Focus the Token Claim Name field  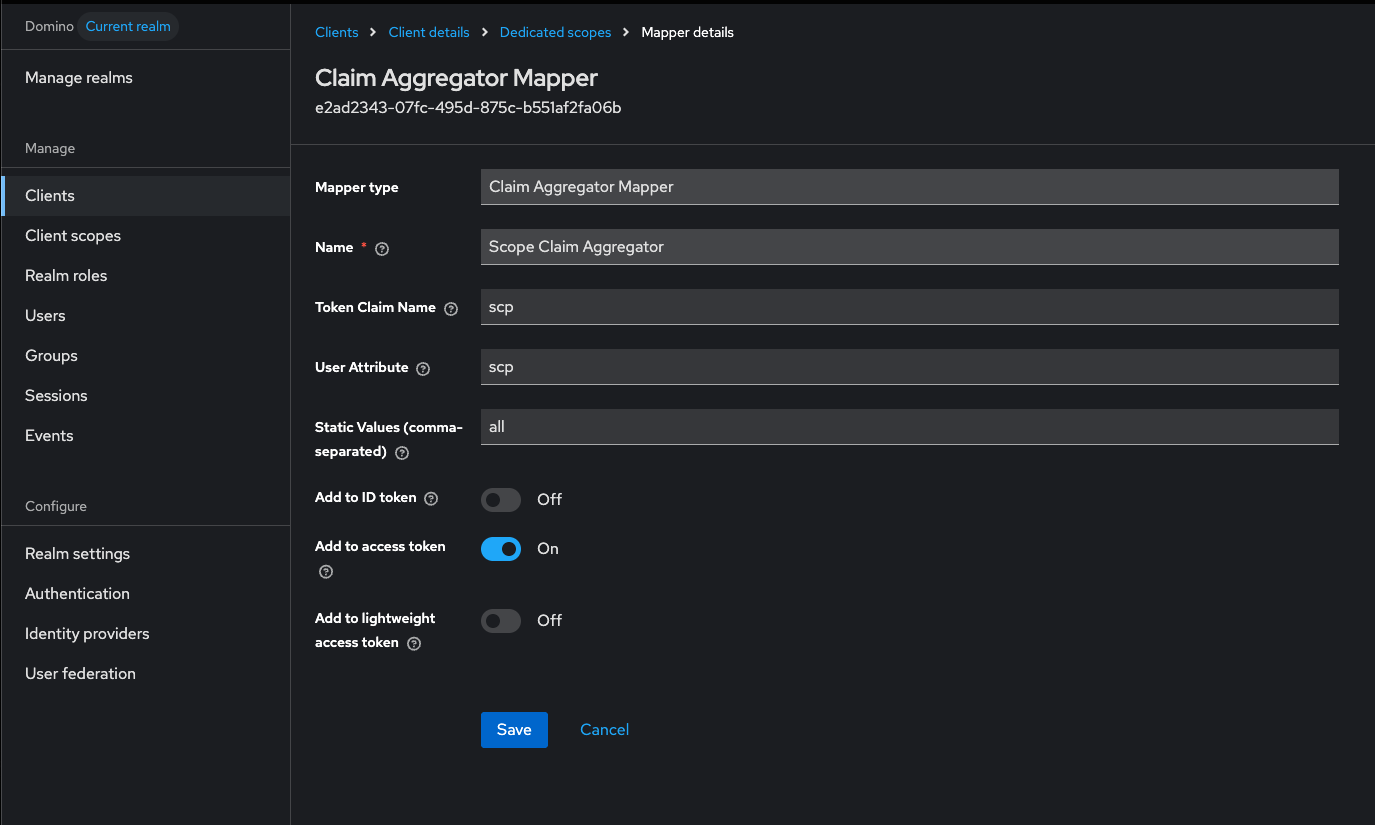pyautogui.click(x=909, y=307)
